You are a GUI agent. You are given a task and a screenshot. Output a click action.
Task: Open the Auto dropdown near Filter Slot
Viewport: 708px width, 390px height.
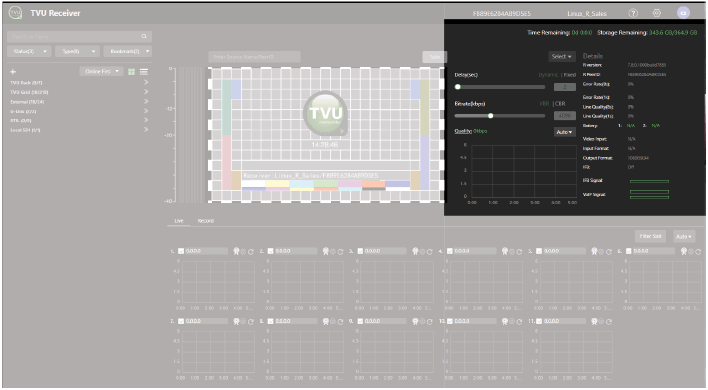tap(684, 237)
